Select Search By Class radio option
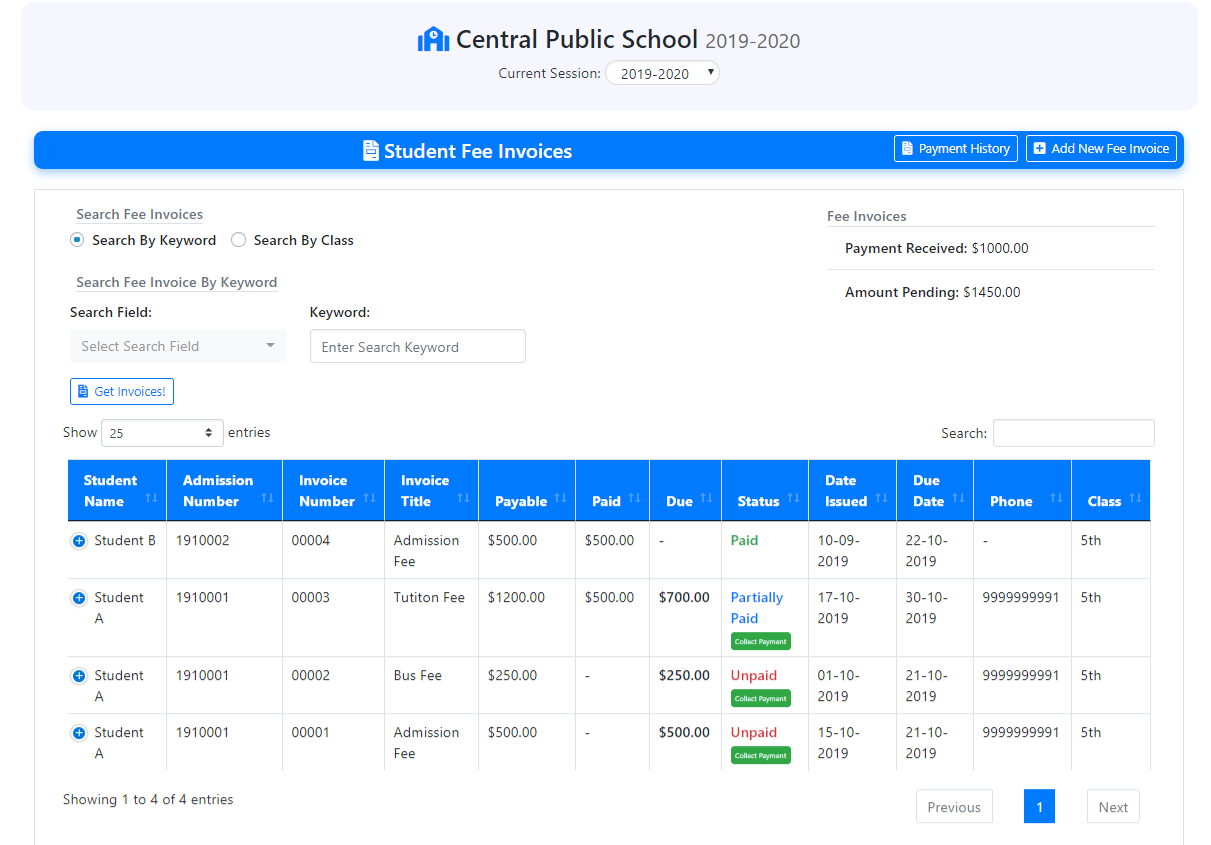This screenshot has width=1211, height=845. click(x=238, y=240)
